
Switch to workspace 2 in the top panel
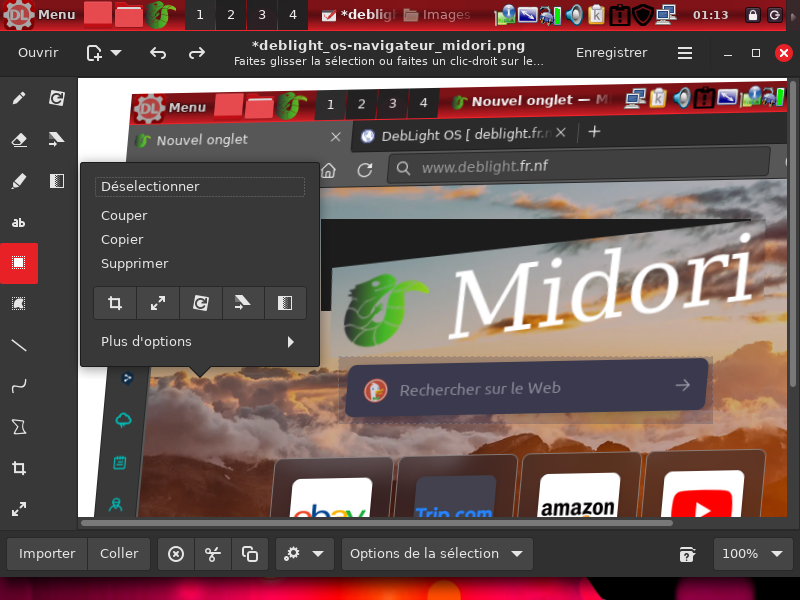[230, 15]
